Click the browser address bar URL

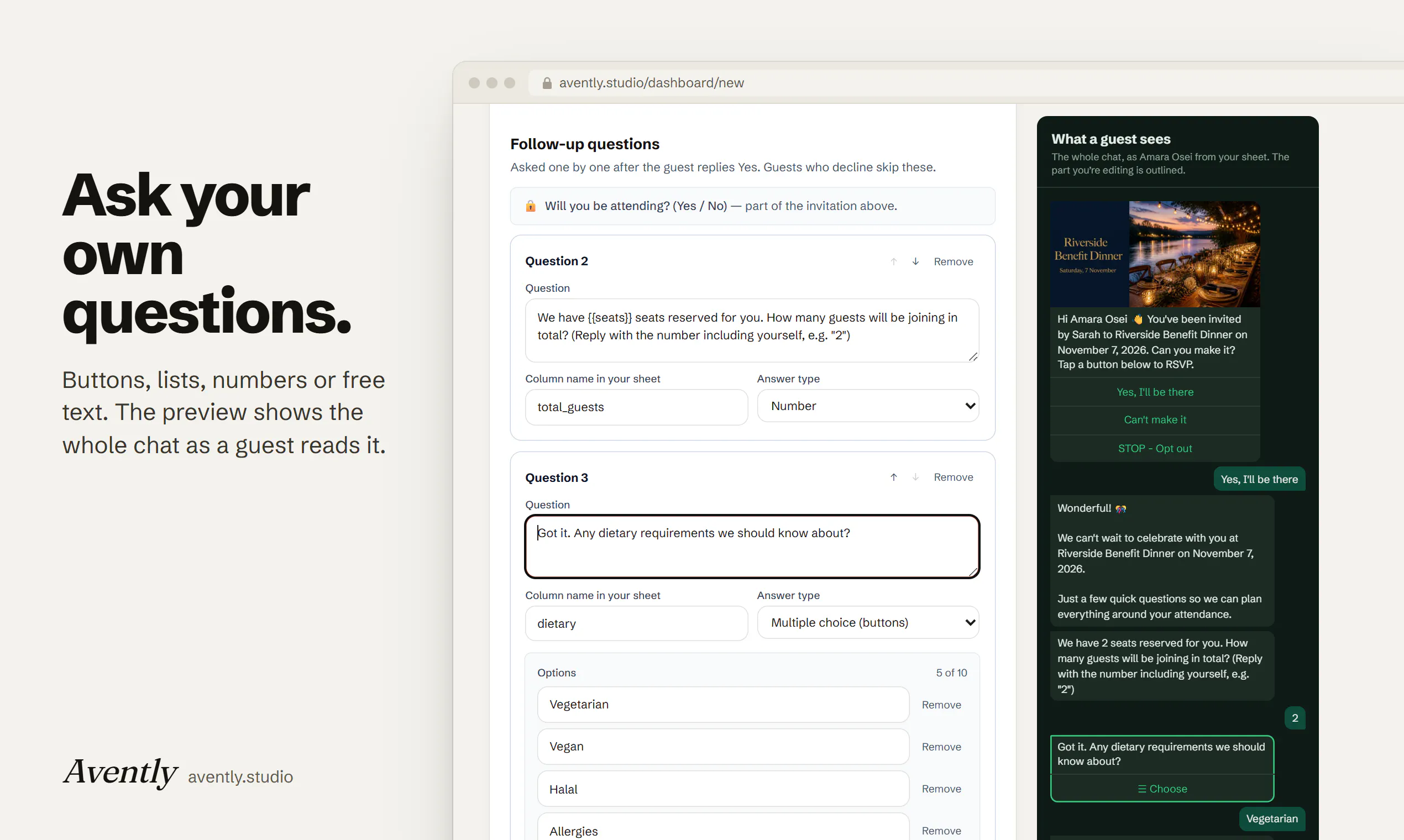tap(651, 83)
